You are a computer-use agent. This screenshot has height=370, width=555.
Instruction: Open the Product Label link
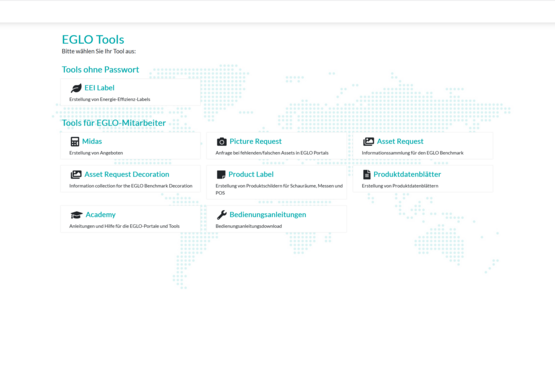tap(251, 174)
